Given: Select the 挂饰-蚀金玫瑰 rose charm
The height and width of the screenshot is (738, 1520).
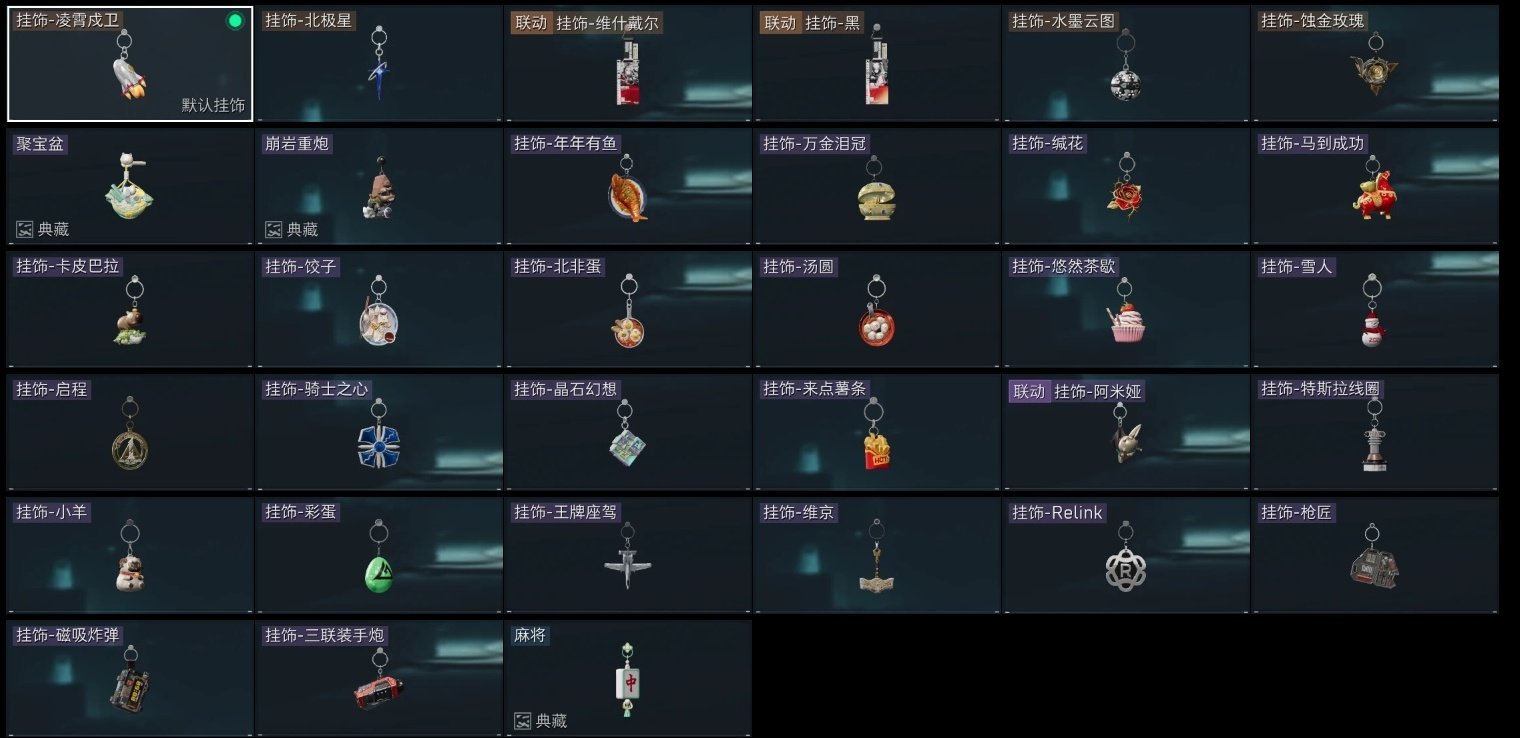Looking at the screenshot, I should coord(1375,63).
